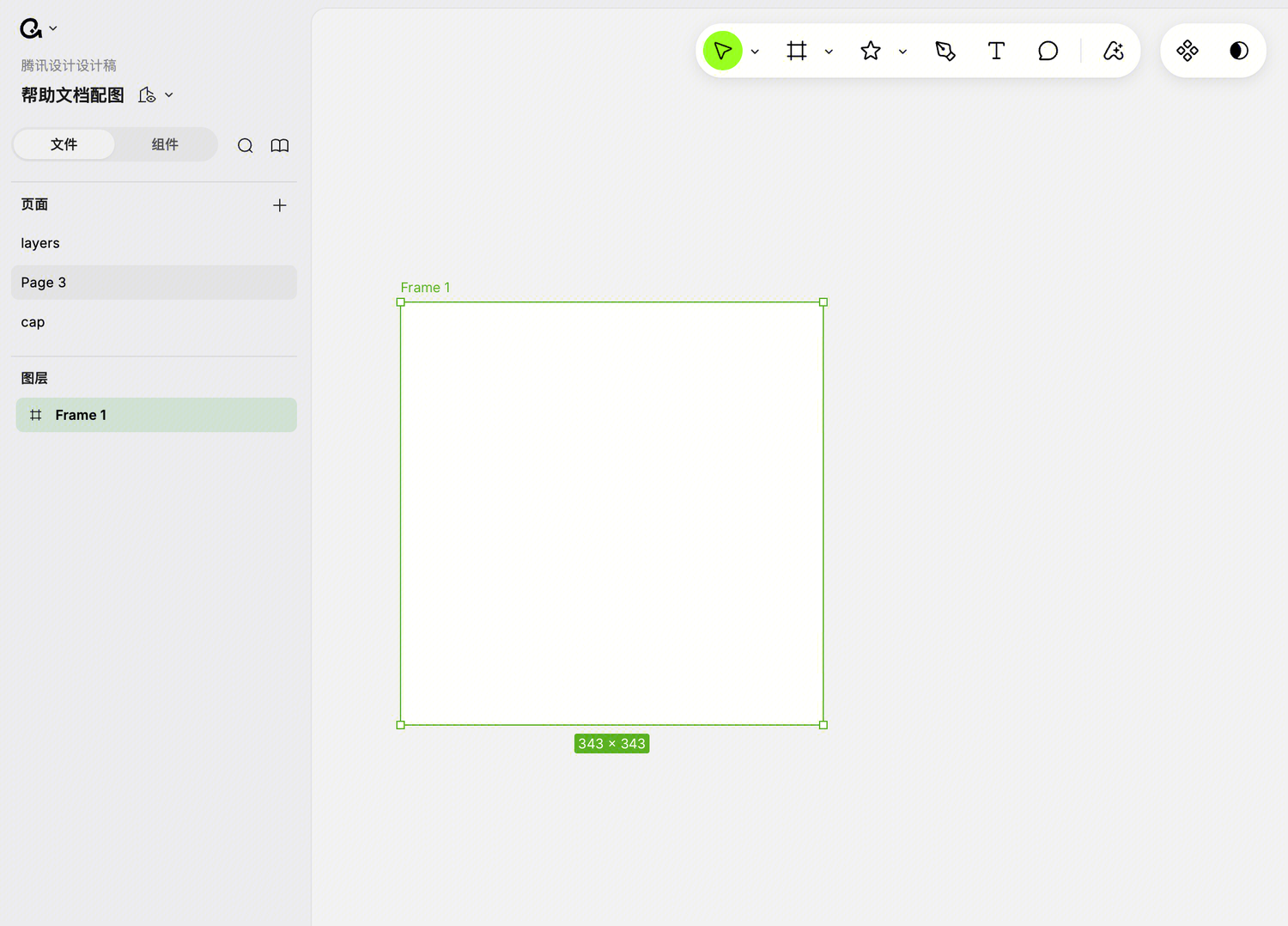Viewport: 1288px width, 926px height.
Task: Expand the Frame tool dropdown arrow
Action: [x=829, y=52]
